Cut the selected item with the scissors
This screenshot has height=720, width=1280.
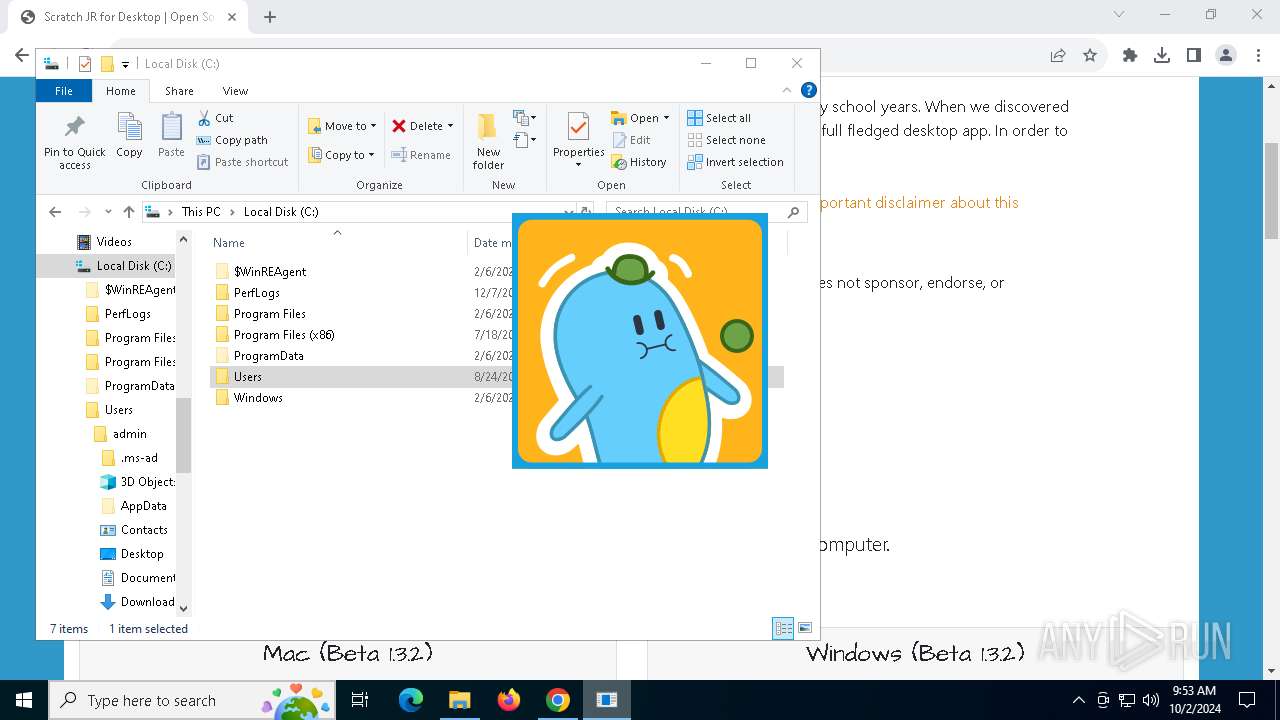point(216,118)
